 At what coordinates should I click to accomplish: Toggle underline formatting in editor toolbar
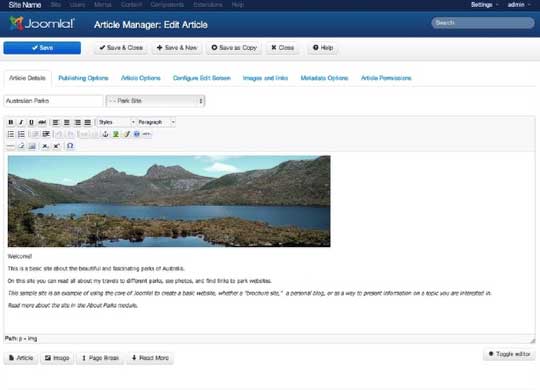(x=31, y=122)
